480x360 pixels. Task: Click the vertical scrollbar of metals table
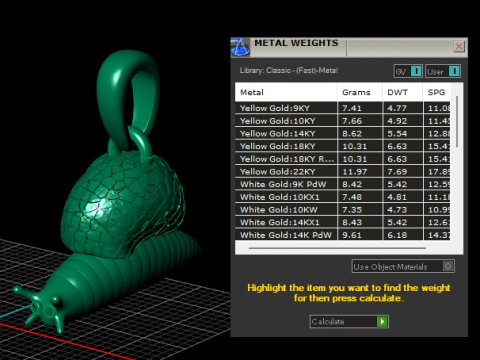coord(457,122)
